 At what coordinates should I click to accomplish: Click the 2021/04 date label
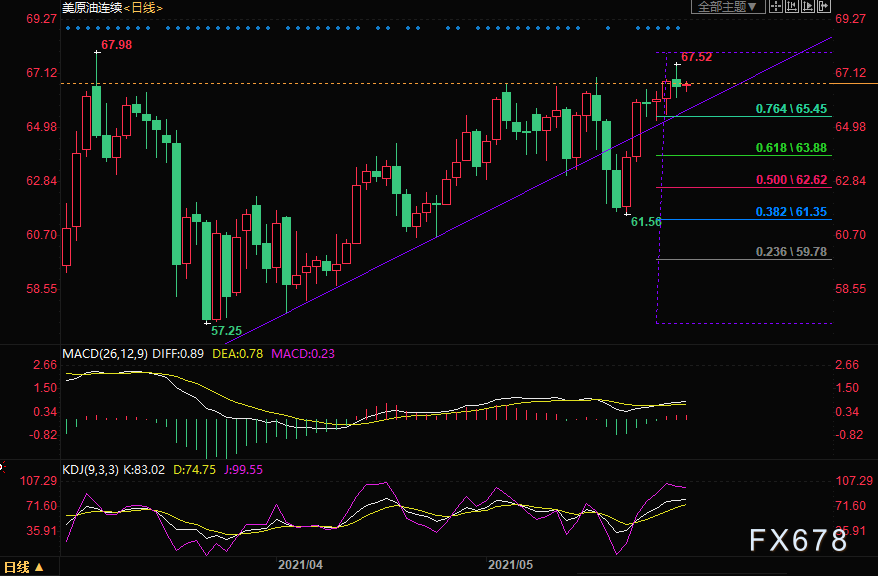pyautogui.click(x=301, y=565)
